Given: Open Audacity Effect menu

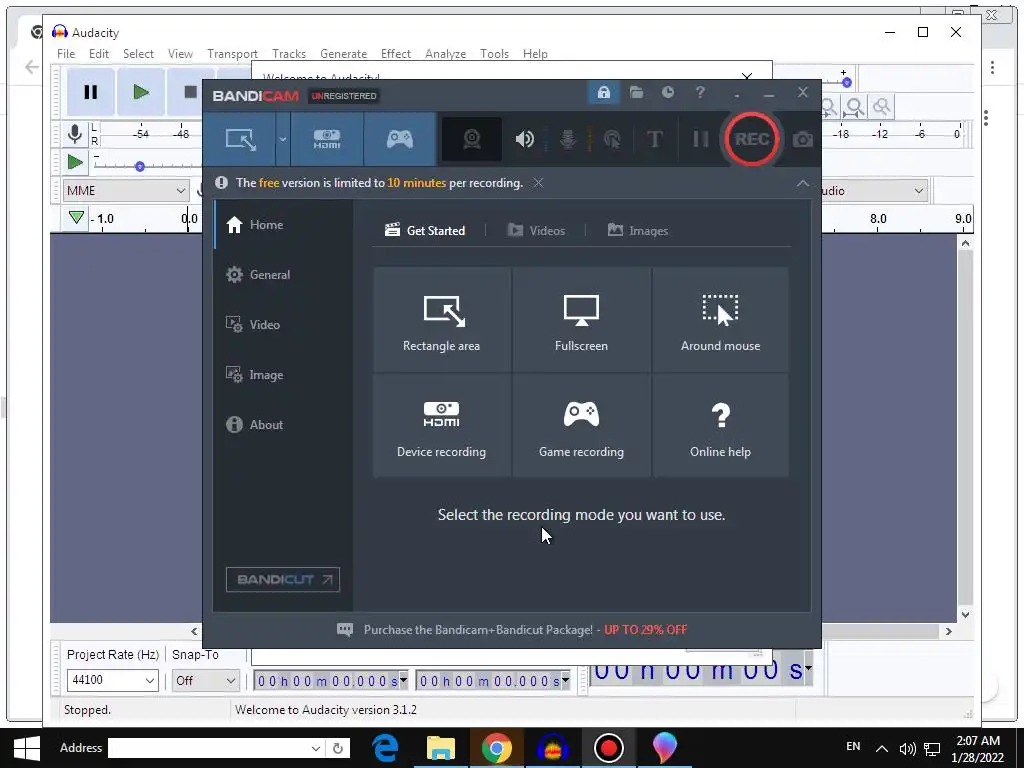Looking at the screenshot, I should [x=396, y=54].
